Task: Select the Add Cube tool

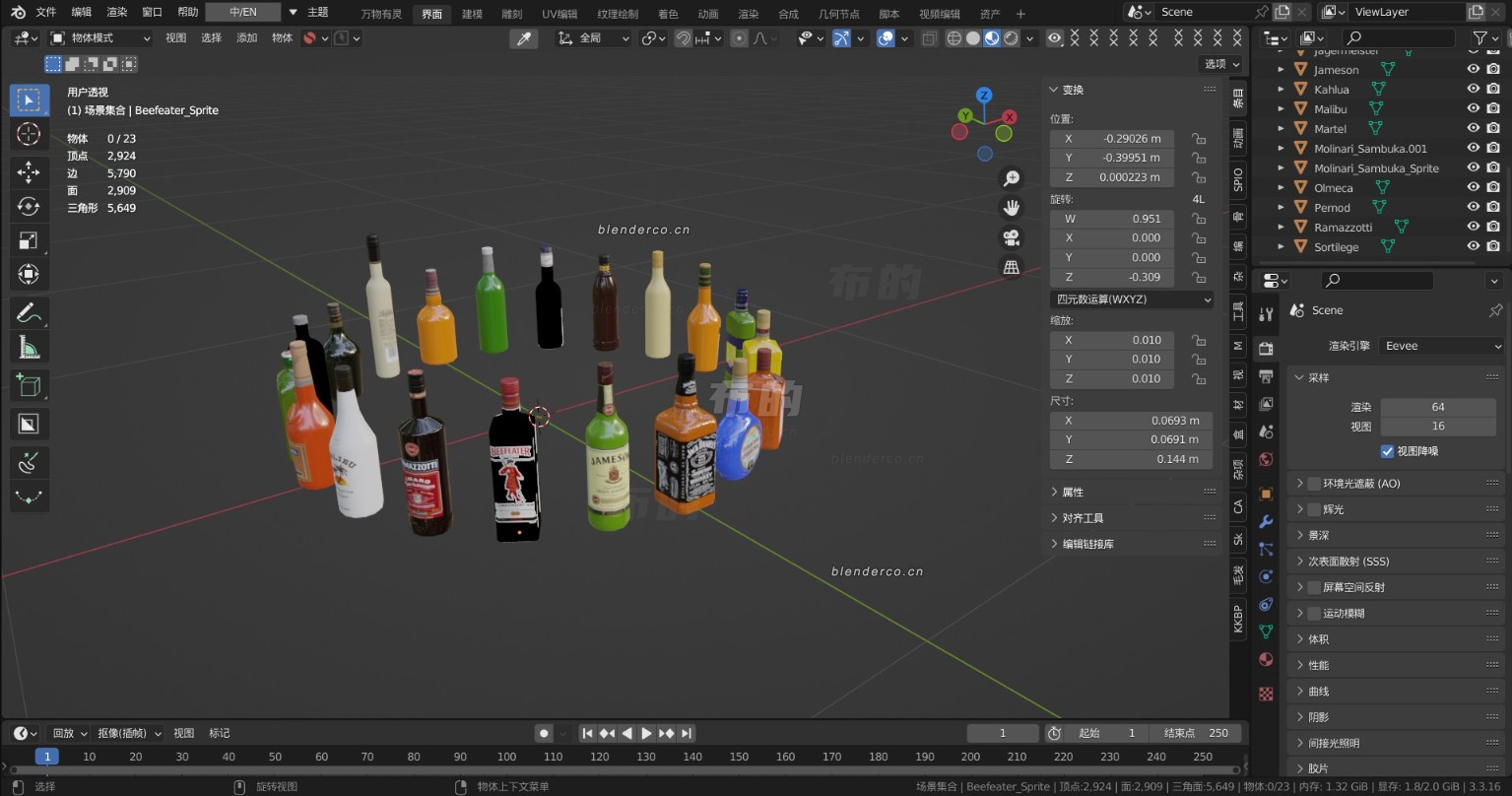Action: tap(29, 385)
